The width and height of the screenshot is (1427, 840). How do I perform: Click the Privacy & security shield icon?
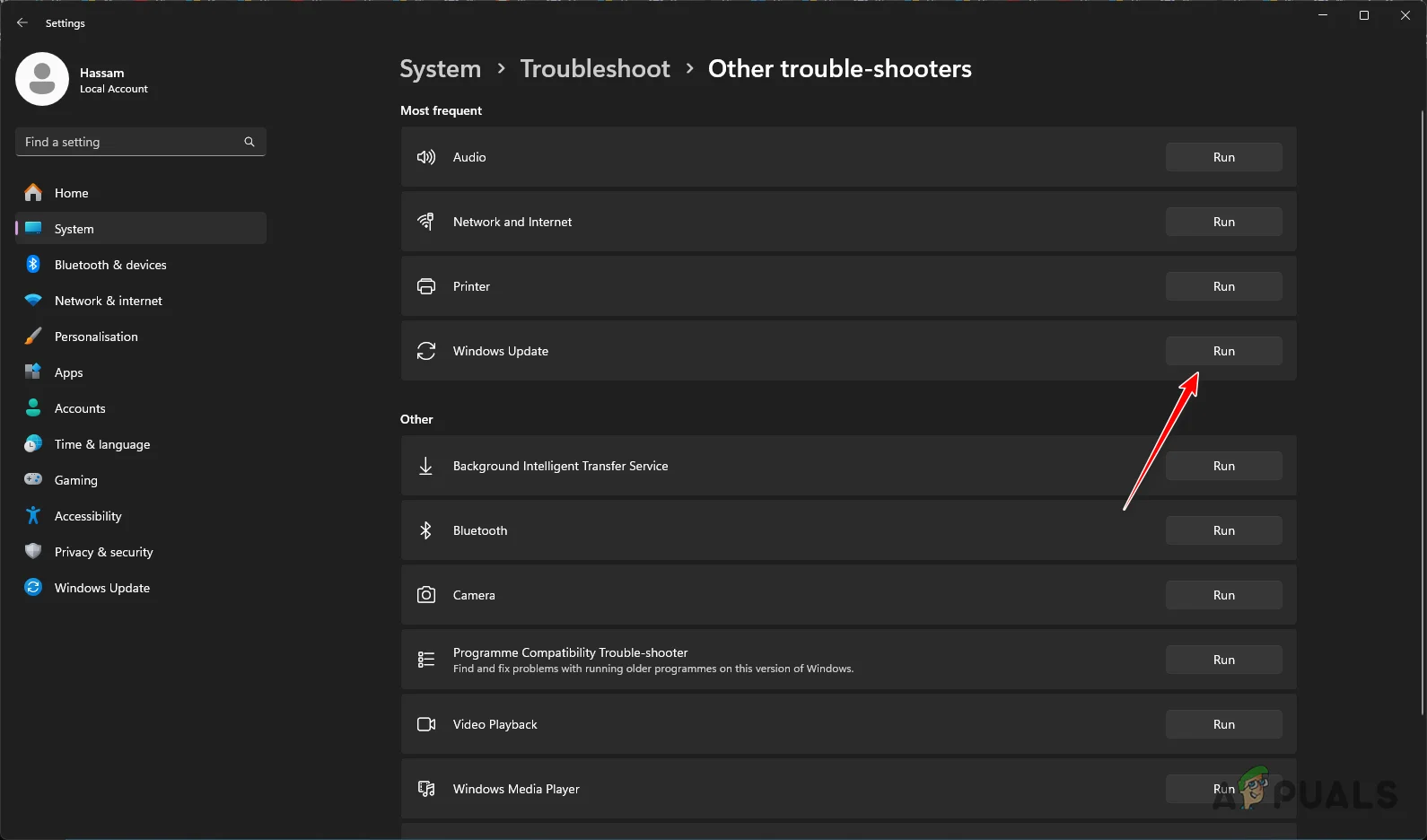click(33, 552)
